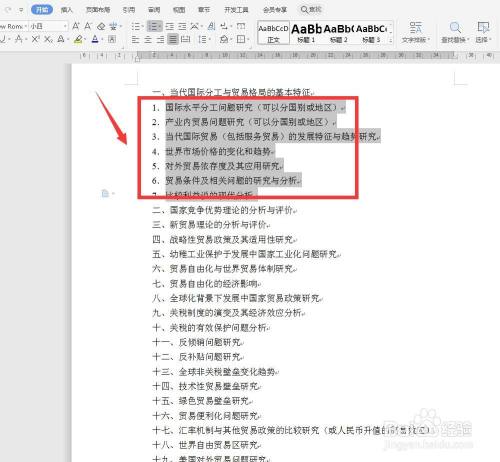Click the Chinese layout icon
This screenshot has height=462, width=500.
(194, 26)
